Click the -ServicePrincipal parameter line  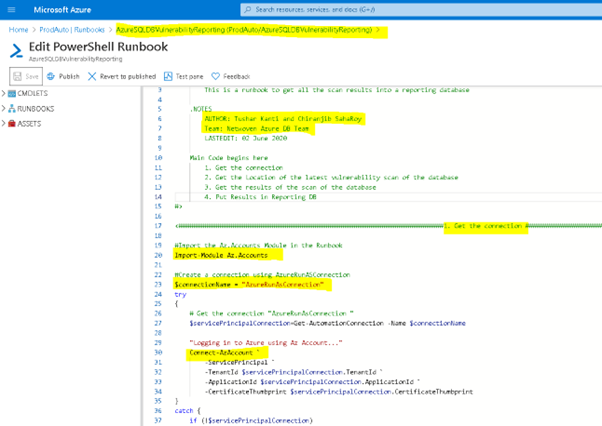point(240,362)
